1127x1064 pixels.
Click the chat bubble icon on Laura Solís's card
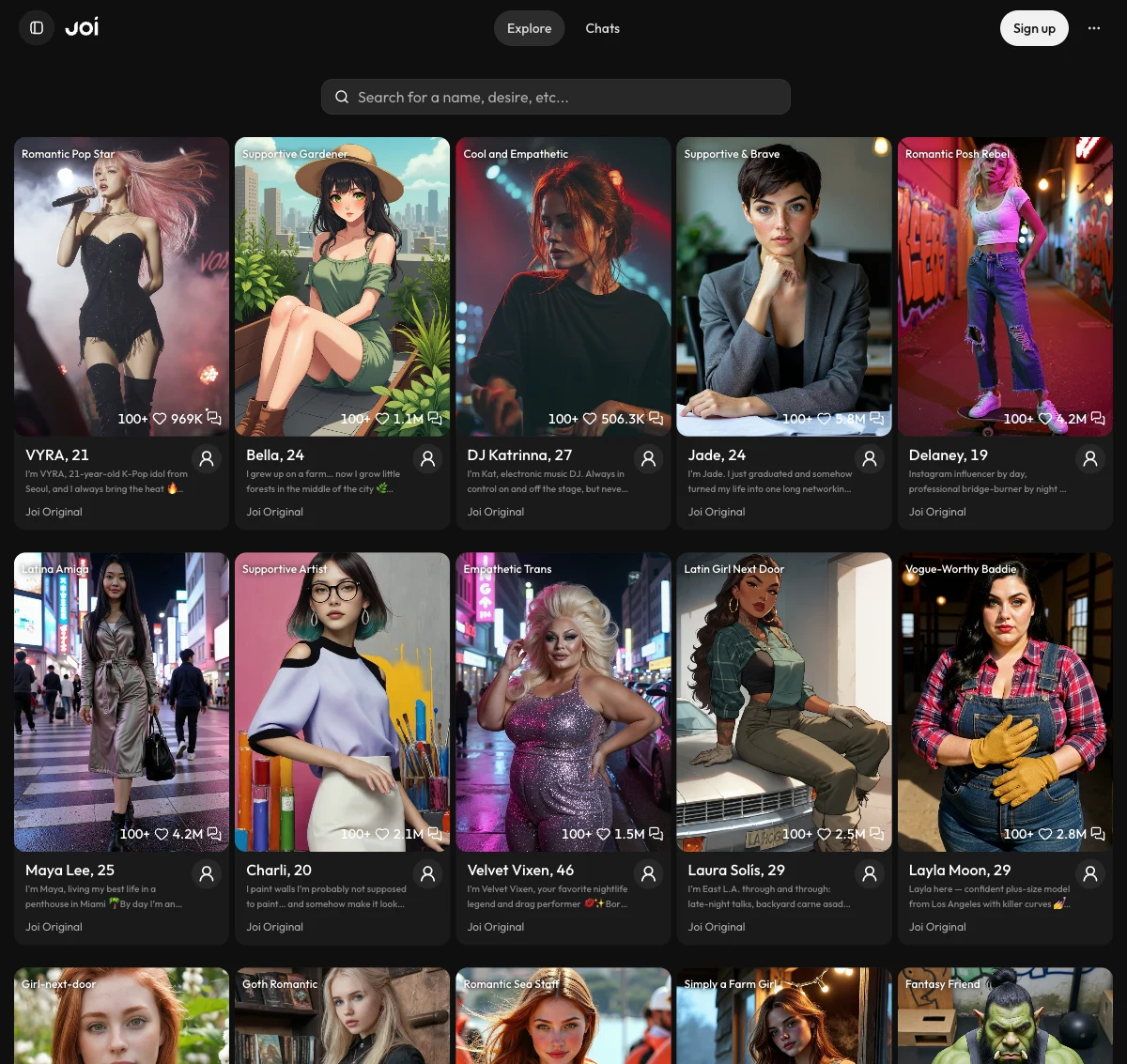[x=876, y=833]
